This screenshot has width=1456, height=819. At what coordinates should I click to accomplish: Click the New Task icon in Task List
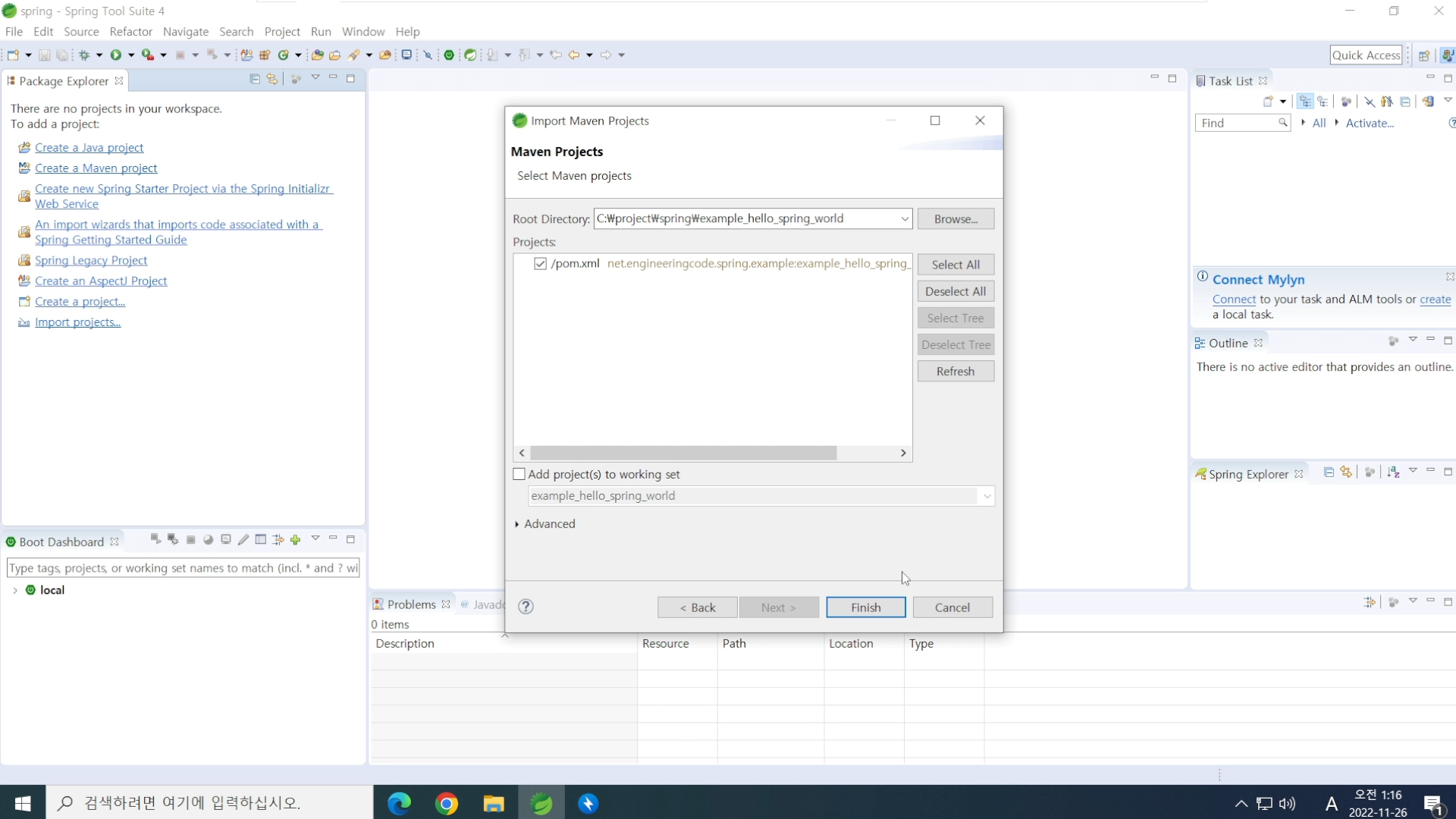pos(1268,102)
